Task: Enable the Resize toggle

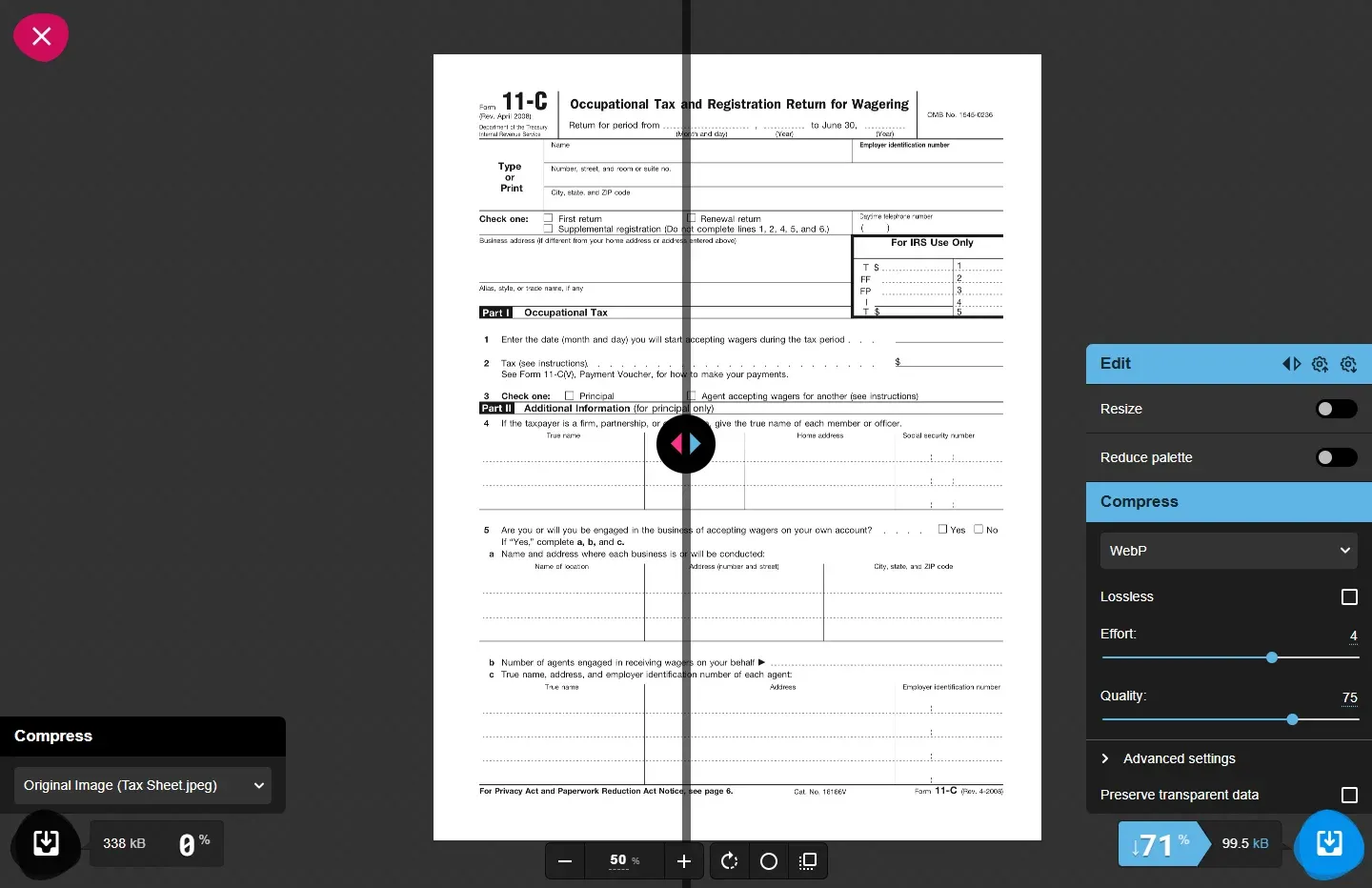Action: point(1336,409)
